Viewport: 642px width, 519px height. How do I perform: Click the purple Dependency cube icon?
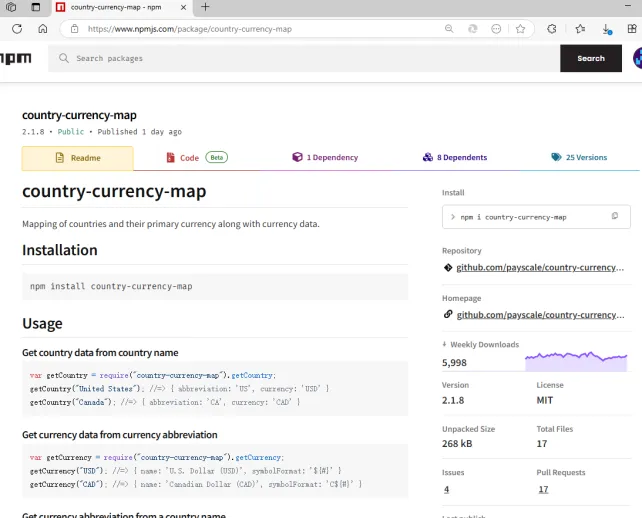coord(297,157)
